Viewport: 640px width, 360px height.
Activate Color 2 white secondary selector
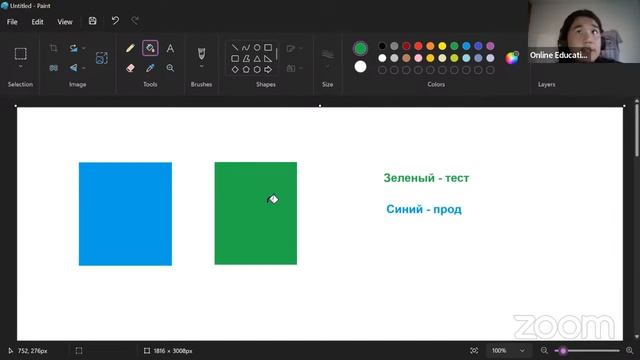(x=360, y=67)
